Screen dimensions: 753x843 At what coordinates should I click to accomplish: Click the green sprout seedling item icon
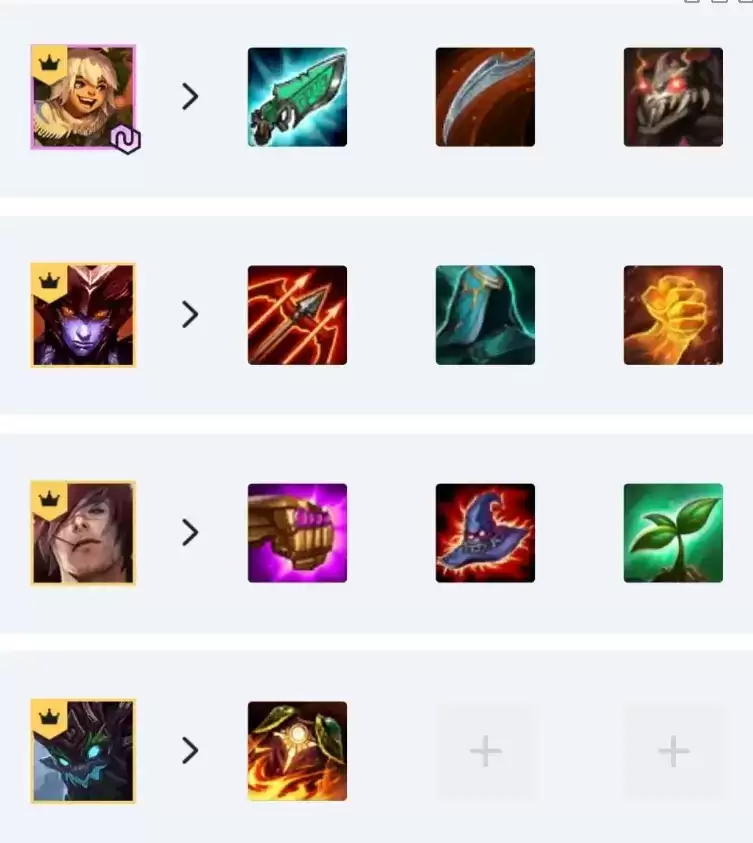[x=673, y=533]
